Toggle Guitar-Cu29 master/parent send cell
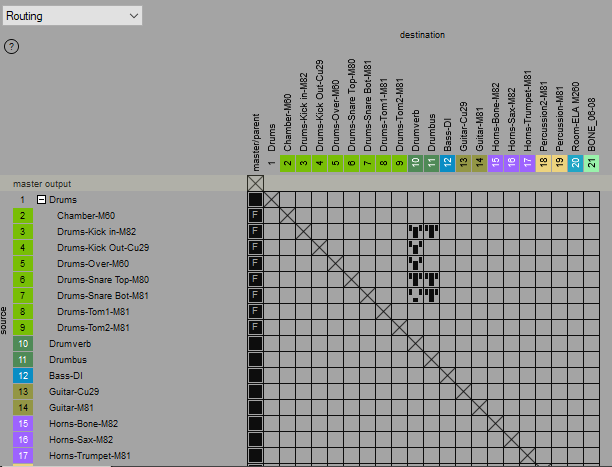612x467 pixels. click(256, 392)
